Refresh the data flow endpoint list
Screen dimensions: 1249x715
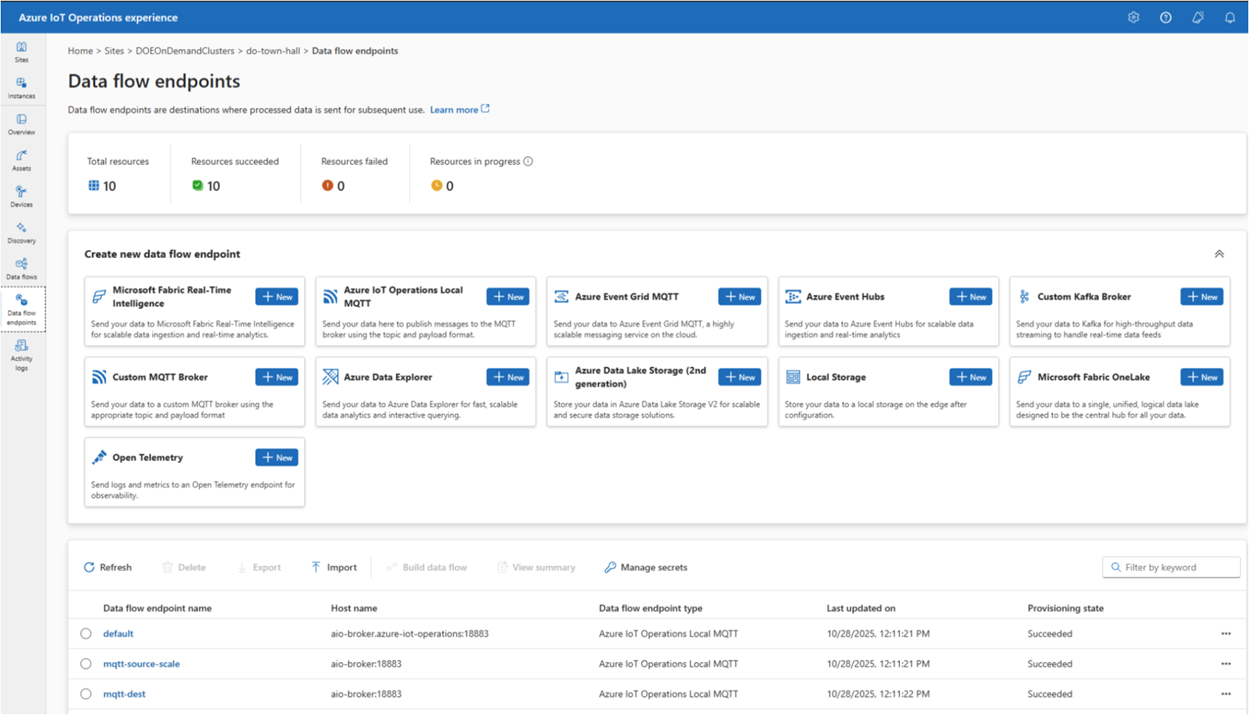click(107, 567)
